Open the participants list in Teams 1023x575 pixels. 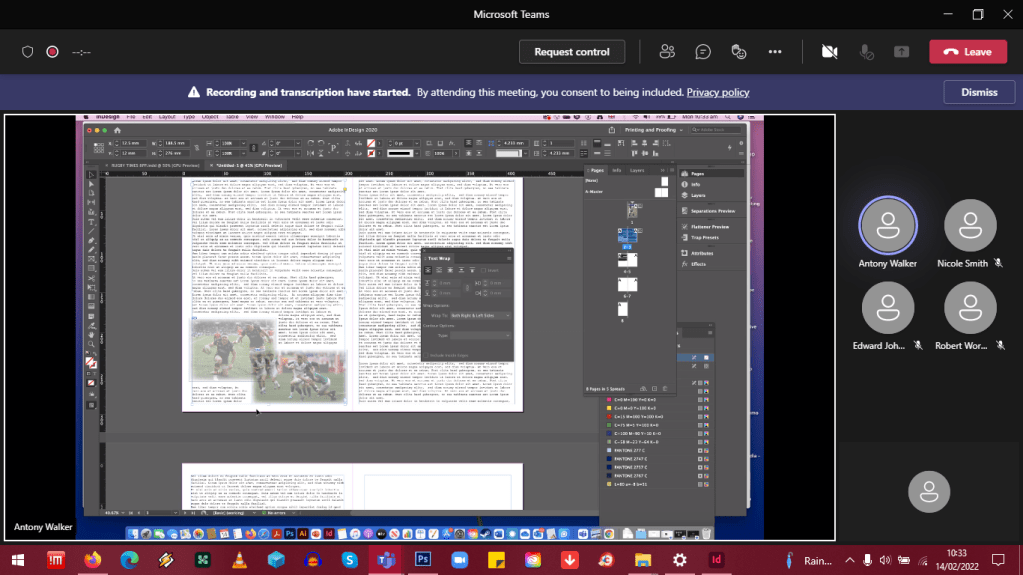[x=667, y=52]
